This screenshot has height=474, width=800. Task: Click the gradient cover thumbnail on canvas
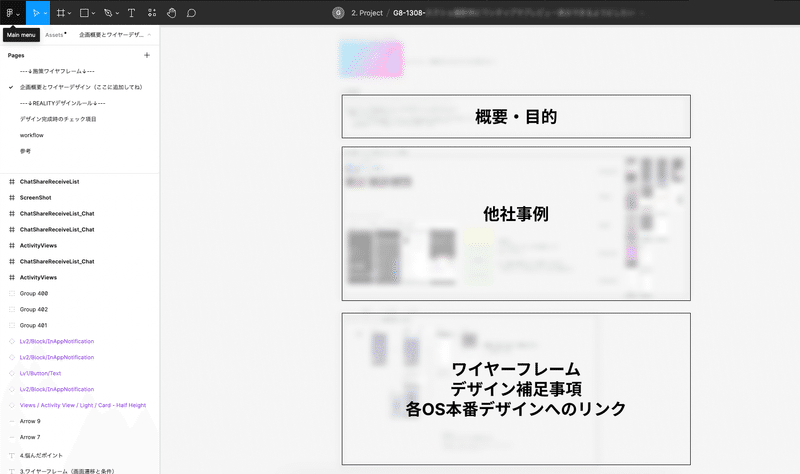click(x=371, y=59)
